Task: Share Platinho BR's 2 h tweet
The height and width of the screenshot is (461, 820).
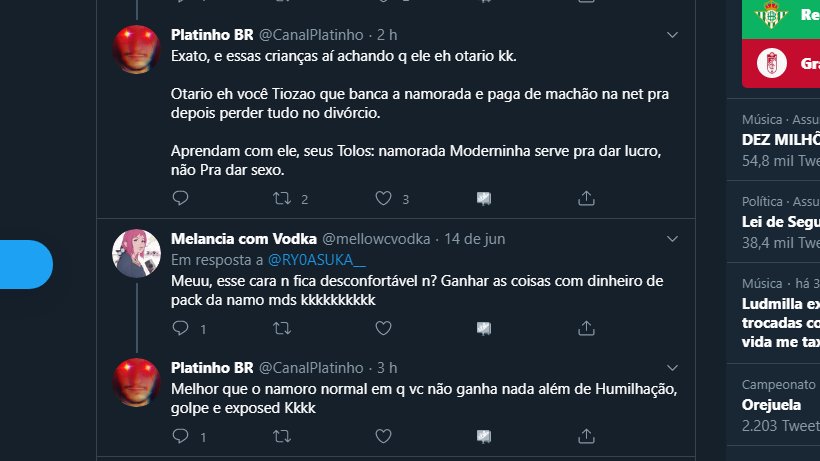Action: [x=584, y=198]
